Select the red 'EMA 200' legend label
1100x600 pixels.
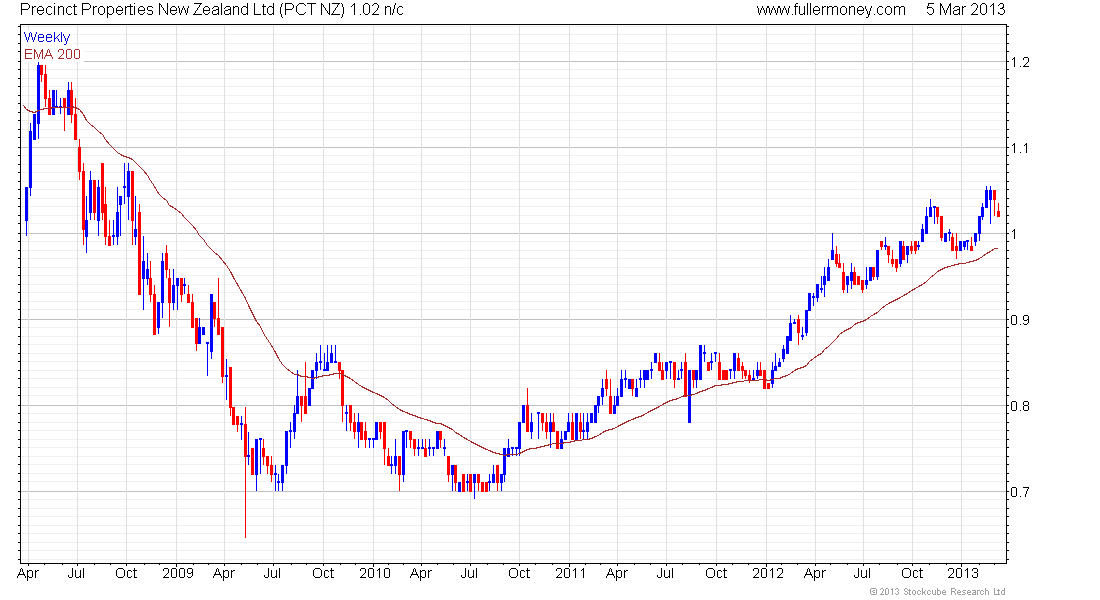pos(52,54)
